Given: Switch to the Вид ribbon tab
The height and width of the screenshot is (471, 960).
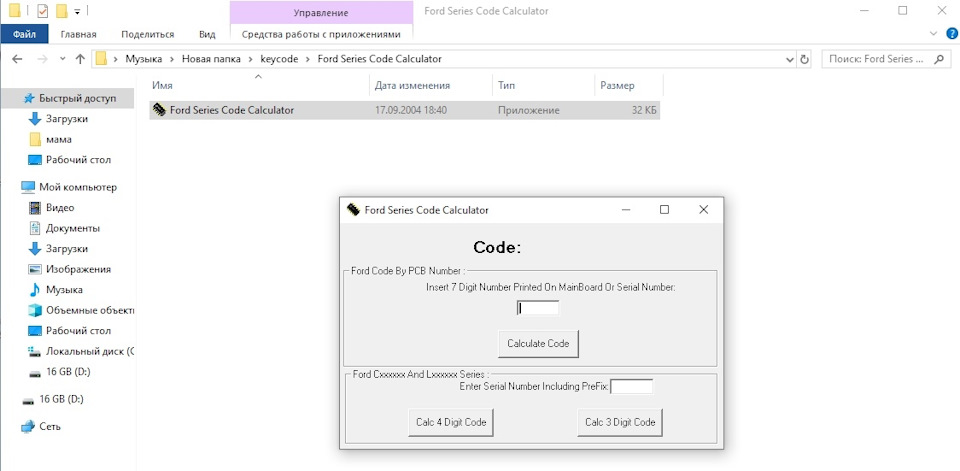Looking at the screenshot, I should (x=208, y=34).
